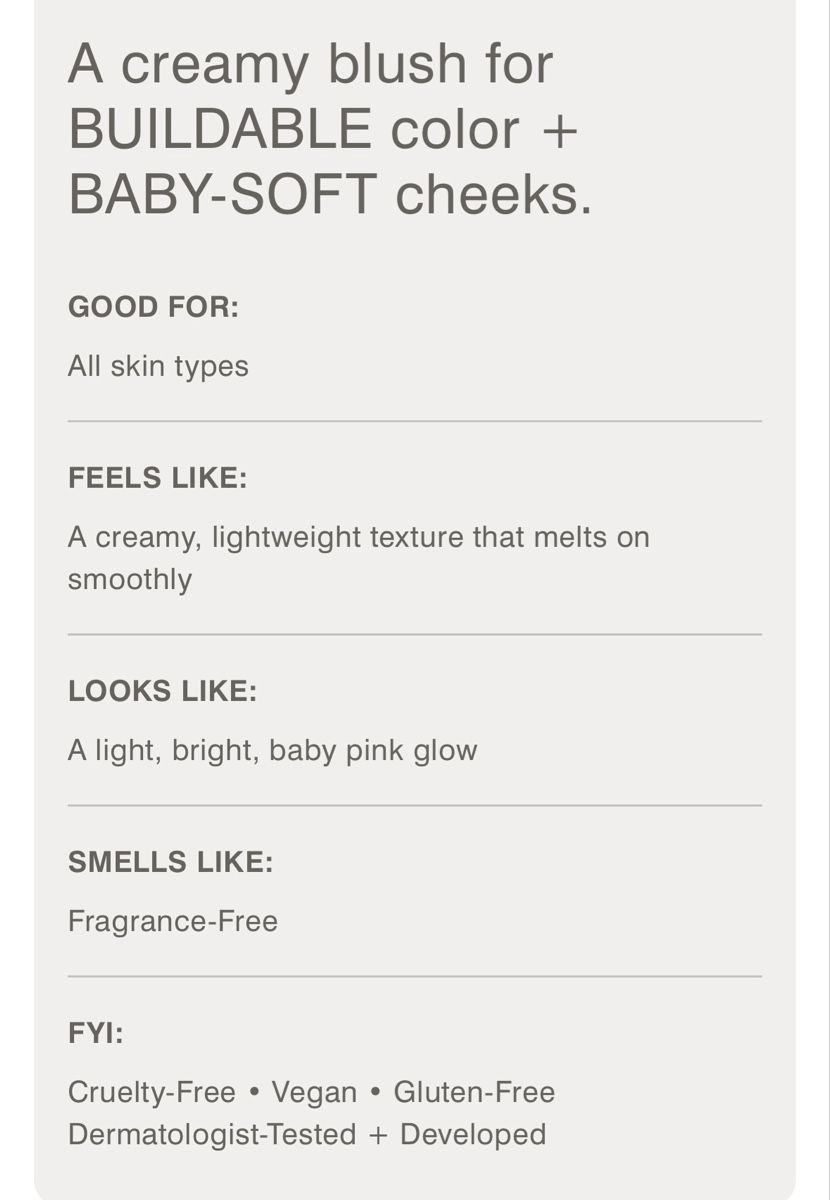Screen dimensions: 830x1200
Task: Click the Dermatologist-Tested + Developed text
Action: tap(307, 1135)
